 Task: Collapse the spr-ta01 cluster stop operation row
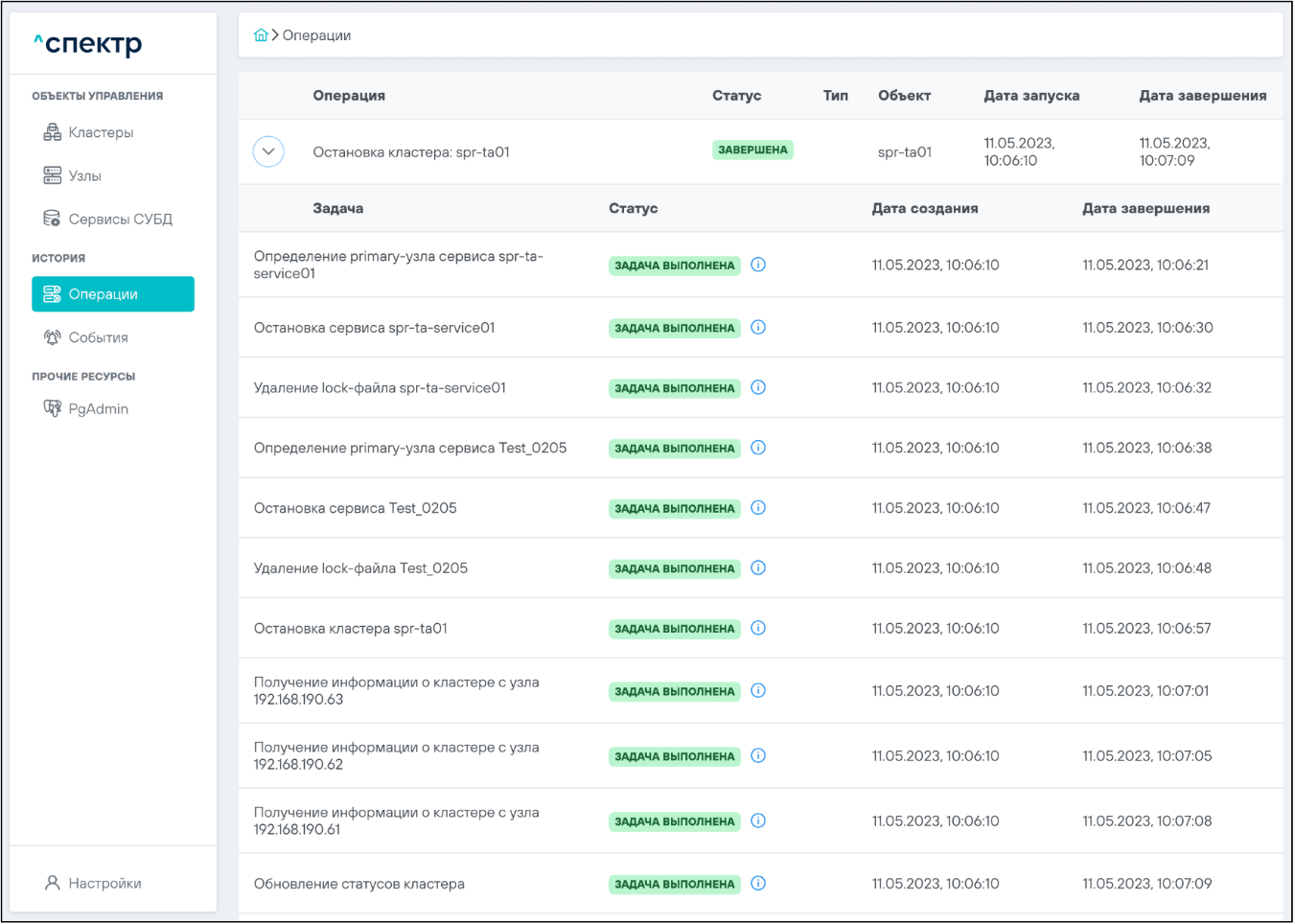[268, 151]
